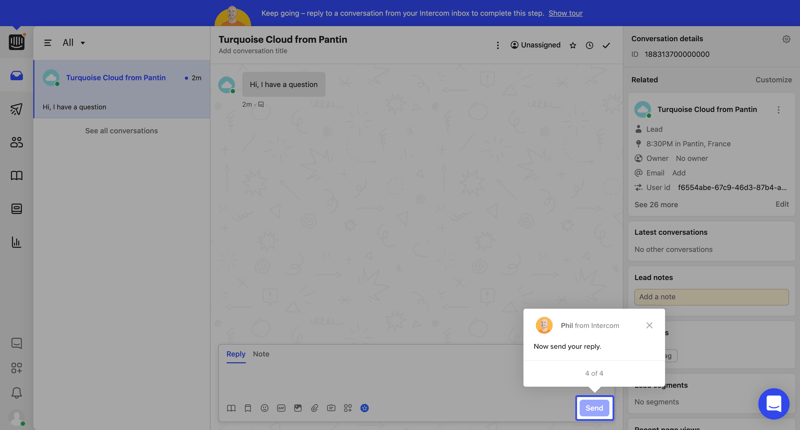Screen dimensions: 800x430
Task: Click the tour mascot avatar in banner
Action: pyautogui.click(x=233, y=16)
